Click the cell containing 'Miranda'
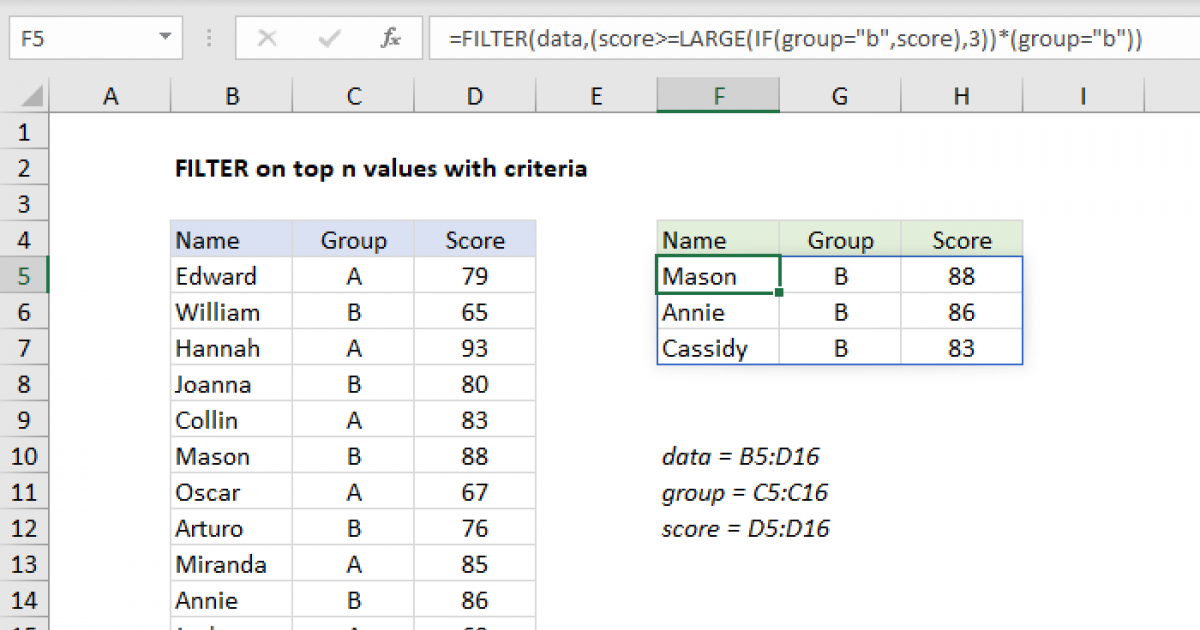 (232, 564)
